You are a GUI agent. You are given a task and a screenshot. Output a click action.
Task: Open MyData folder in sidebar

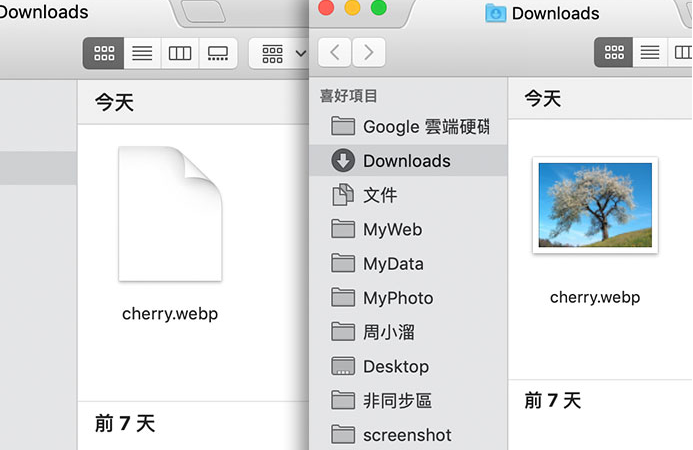point(408,264)
